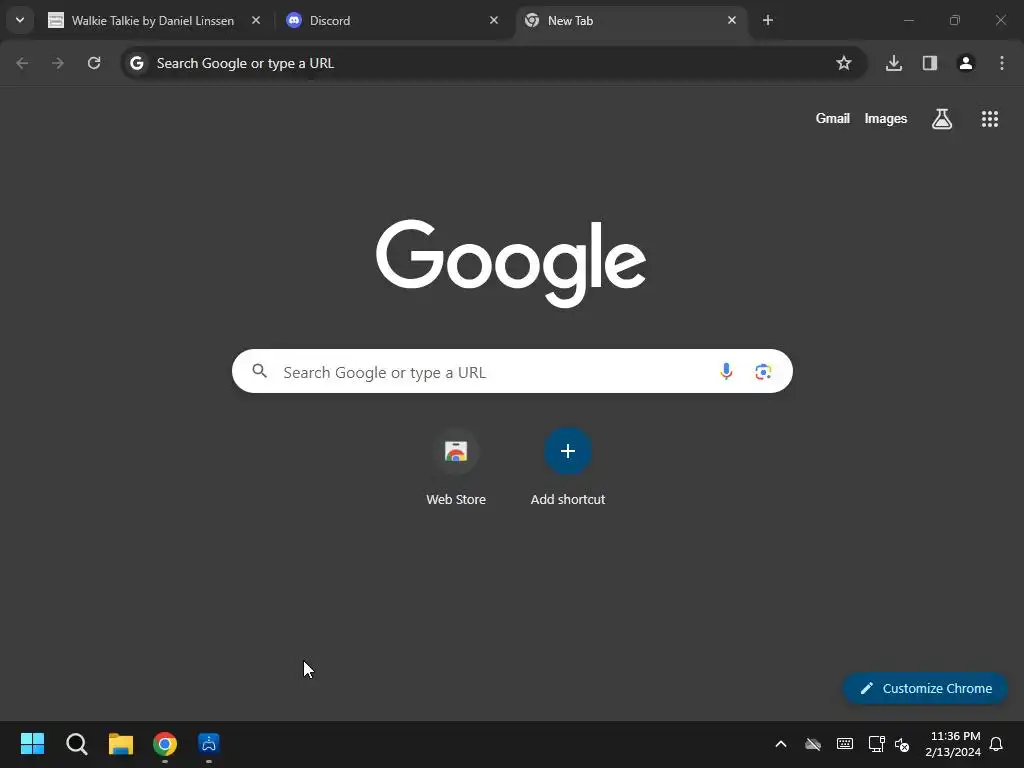Open the Images link
Screen dimensions: 1024x768
click(886, 118)
